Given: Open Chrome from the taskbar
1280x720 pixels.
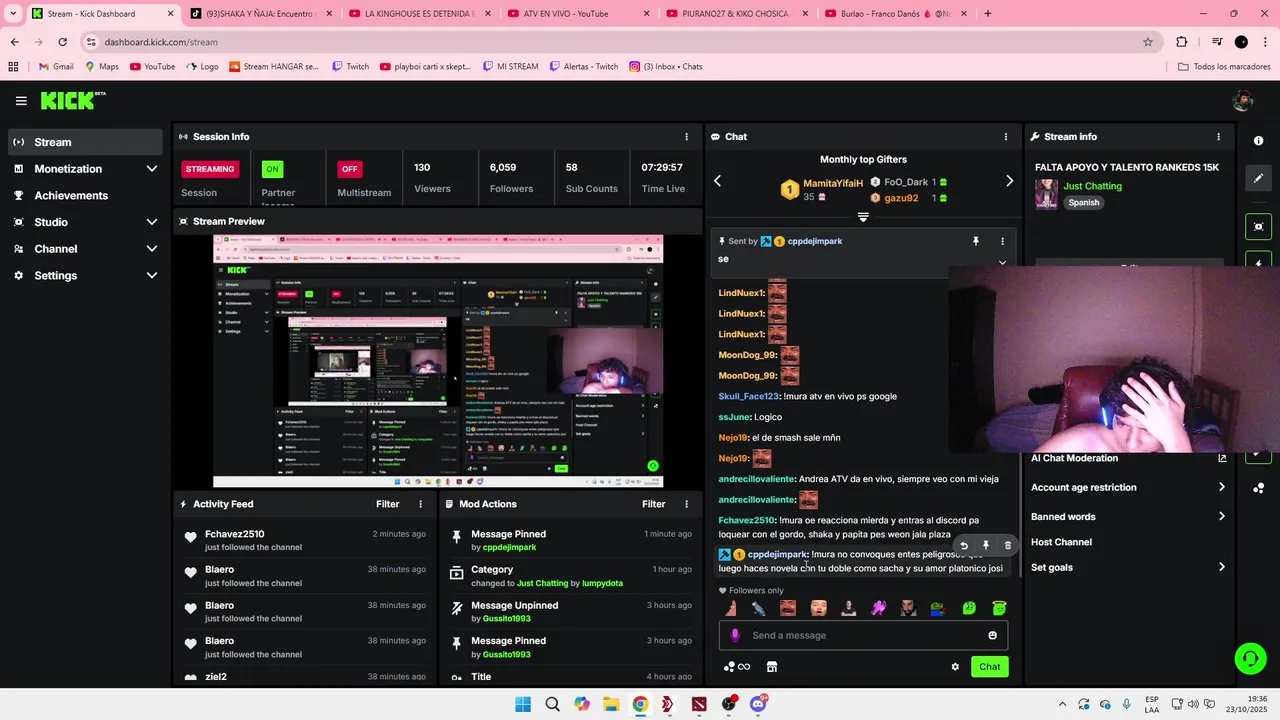Looking at the screenshot, I should click(640, 704).
